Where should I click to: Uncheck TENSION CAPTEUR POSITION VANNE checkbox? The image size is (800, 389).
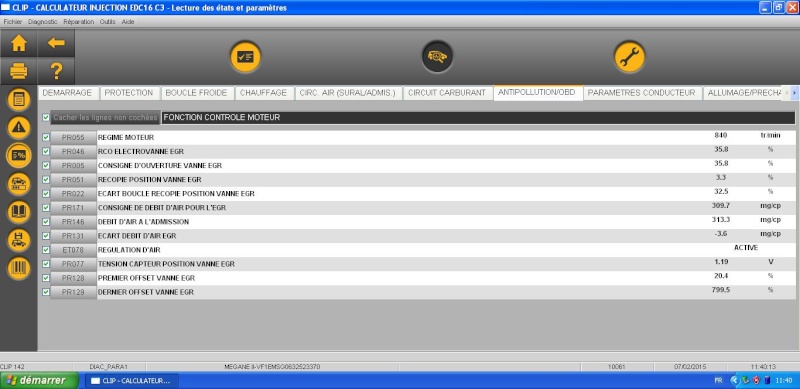pyautogui.click(x=46, y=264)
